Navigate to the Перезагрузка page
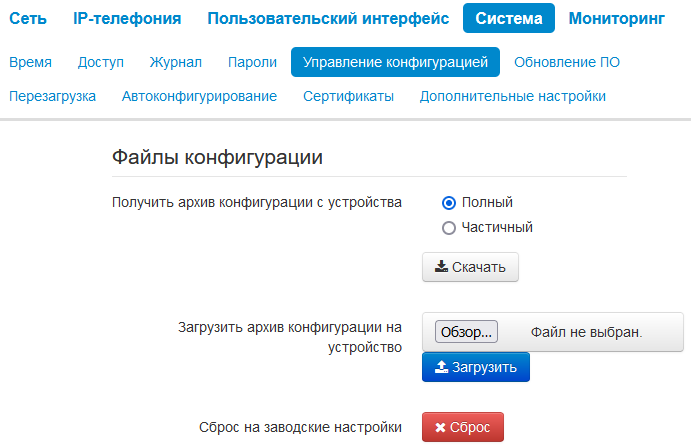 click(52, 97)
